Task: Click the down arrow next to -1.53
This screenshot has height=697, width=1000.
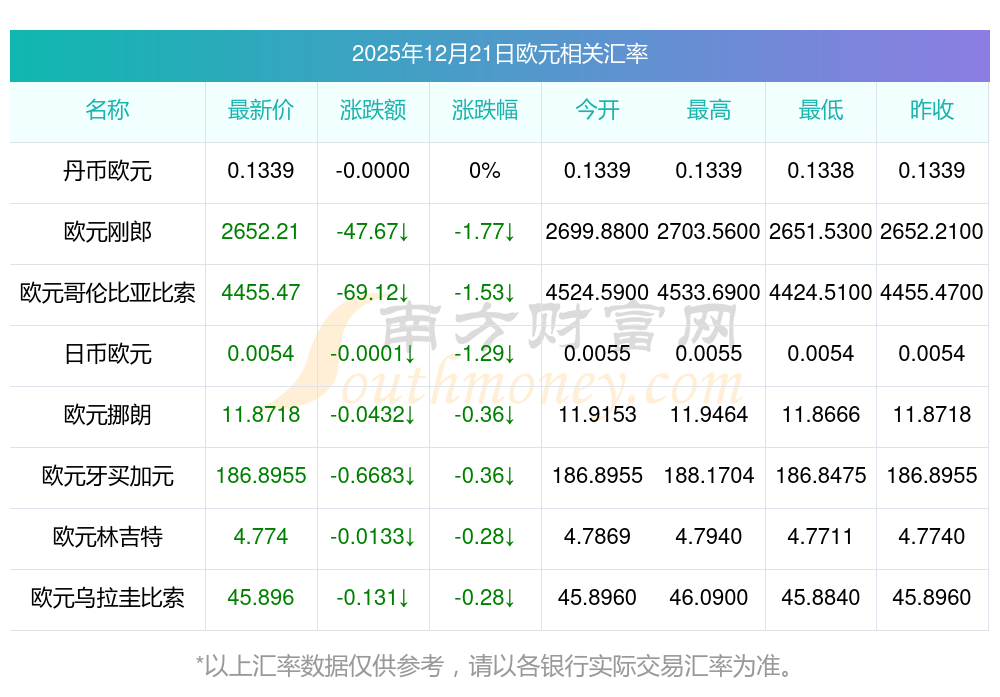Action: point(510,294)
